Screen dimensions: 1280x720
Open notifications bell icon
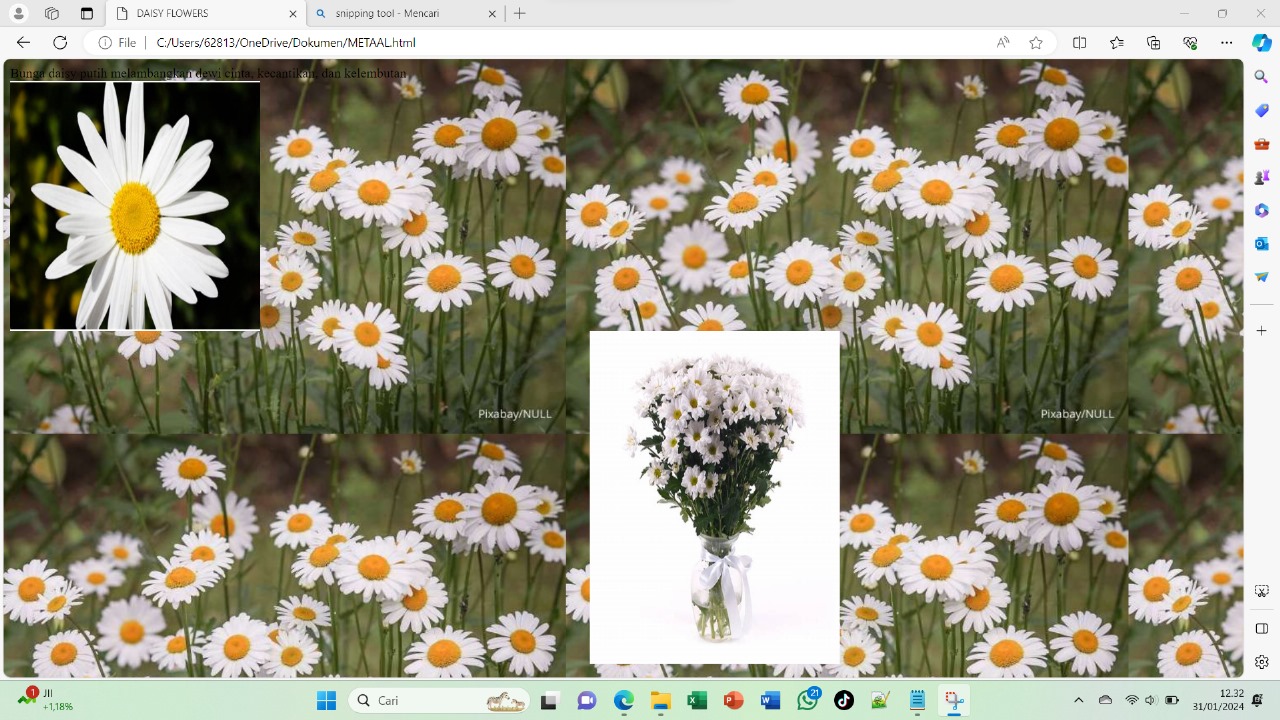(x=1258, y=700)
